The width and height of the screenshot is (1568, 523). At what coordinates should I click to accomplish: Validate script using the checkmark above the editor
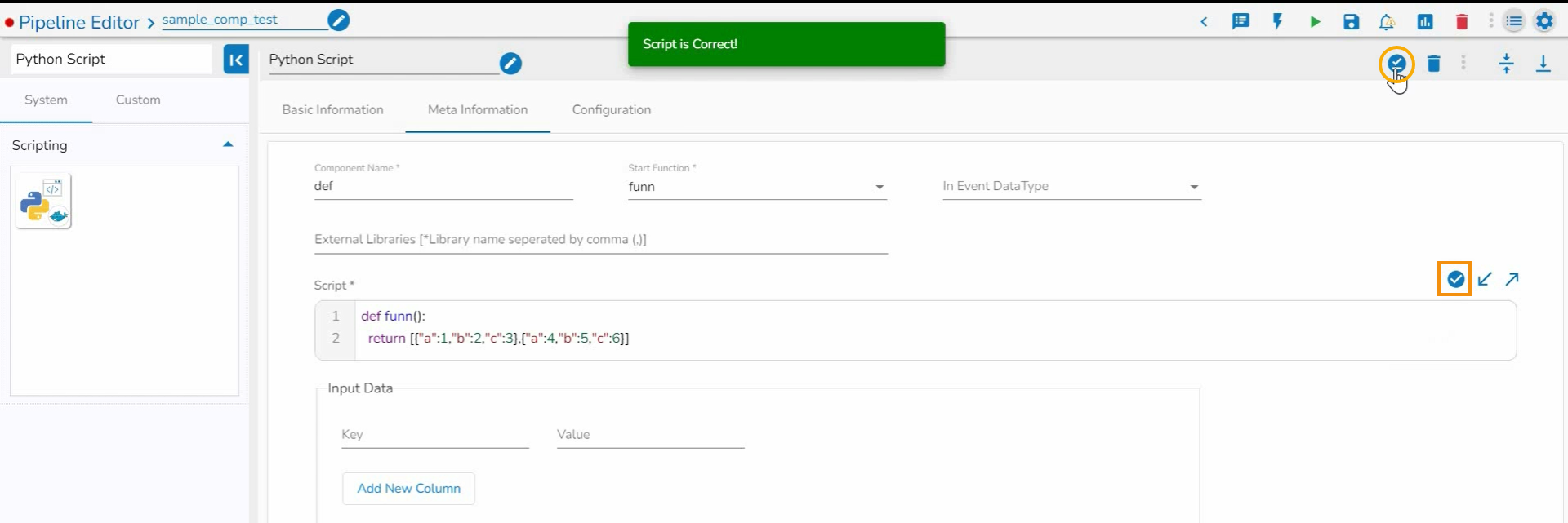click(1455, 279)
